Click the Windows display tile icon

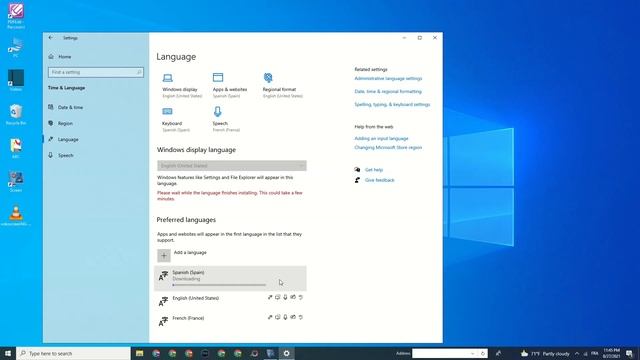point(167,78)
